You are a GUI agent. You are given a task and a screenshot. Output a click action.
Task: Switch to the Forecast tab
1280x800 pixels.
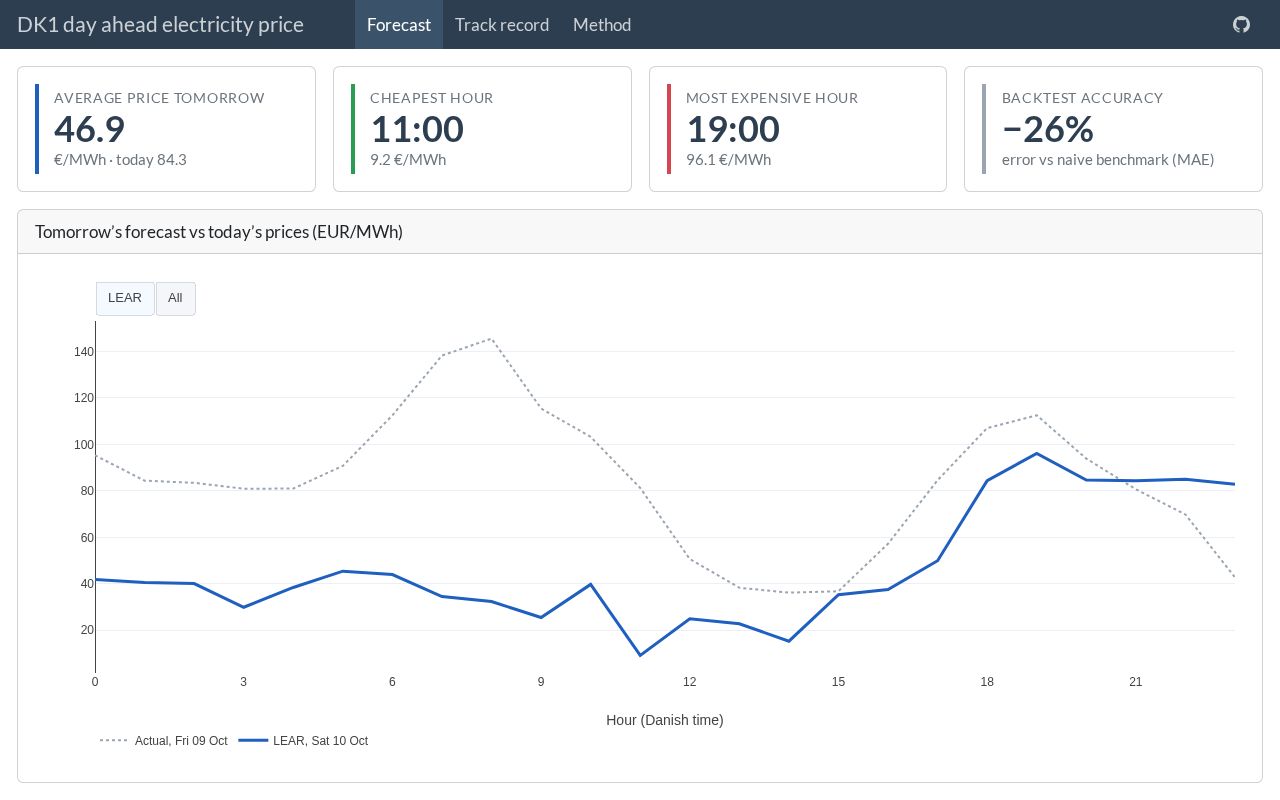pyautogui.click(x=399, y=24)
